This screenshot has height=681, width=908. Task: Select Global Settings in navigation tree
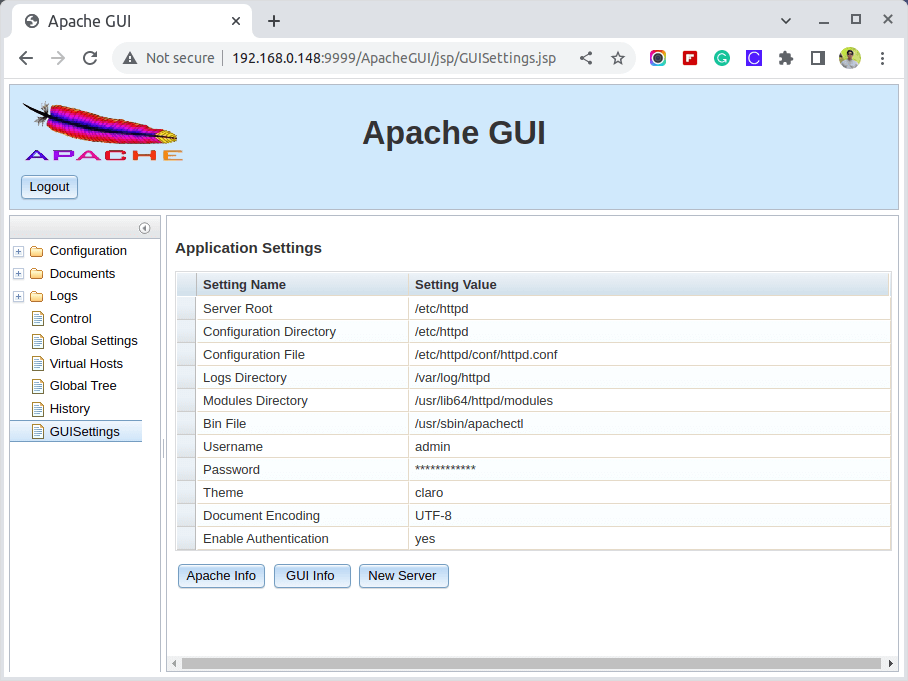[93, 341]
